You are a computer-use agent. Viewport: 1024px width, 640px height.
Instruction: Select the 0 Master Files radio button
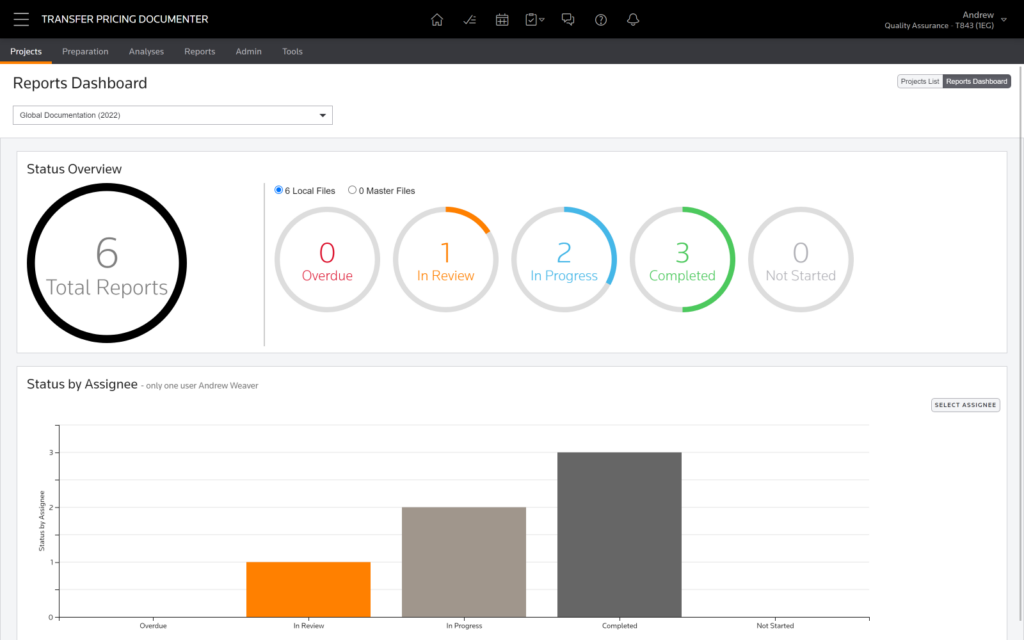click(352, 190)
